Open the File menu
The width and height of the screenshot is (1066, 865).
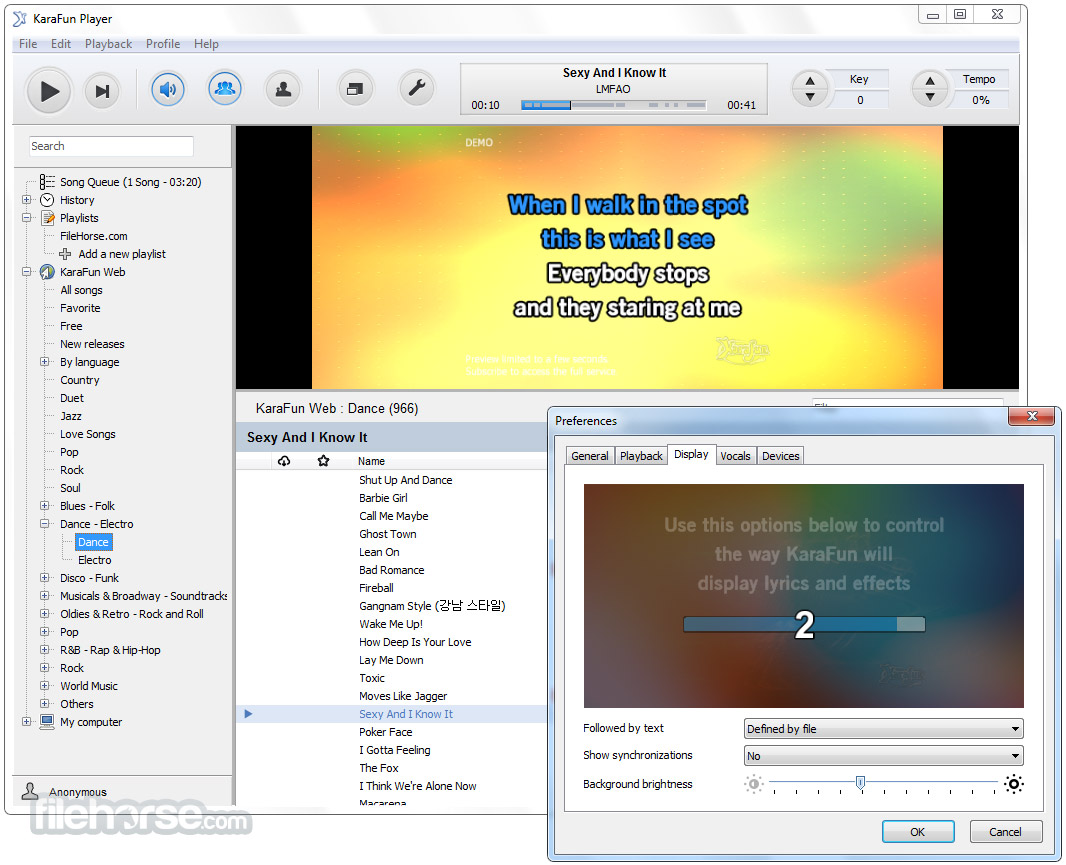(28, 44)
